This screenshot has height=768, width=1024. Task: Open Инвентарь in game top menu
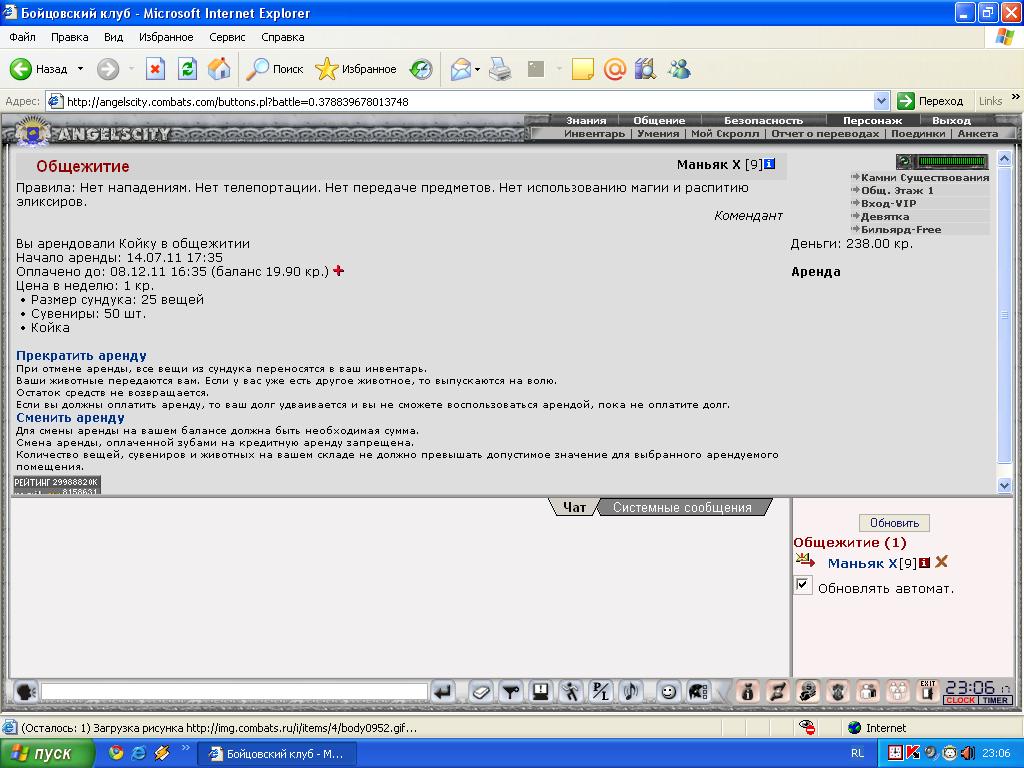click(x=594, y=134)
